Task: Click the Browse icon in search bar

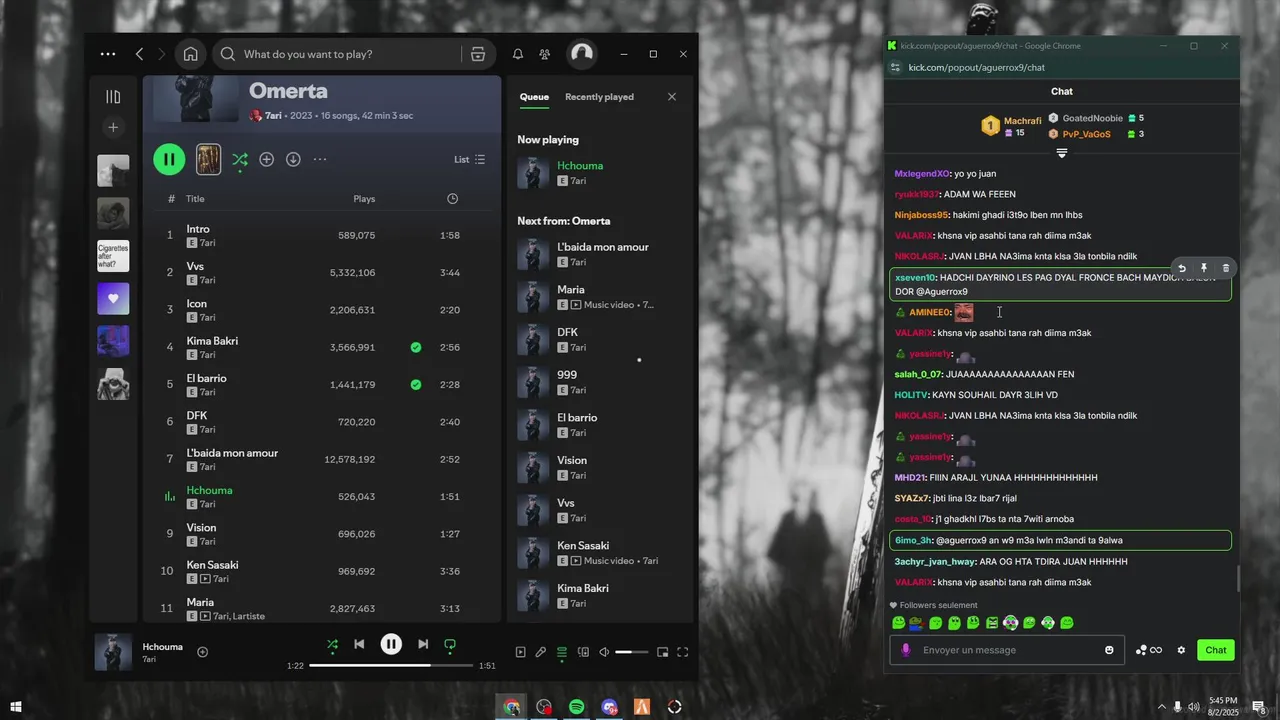Action: [x=478, y=54]
